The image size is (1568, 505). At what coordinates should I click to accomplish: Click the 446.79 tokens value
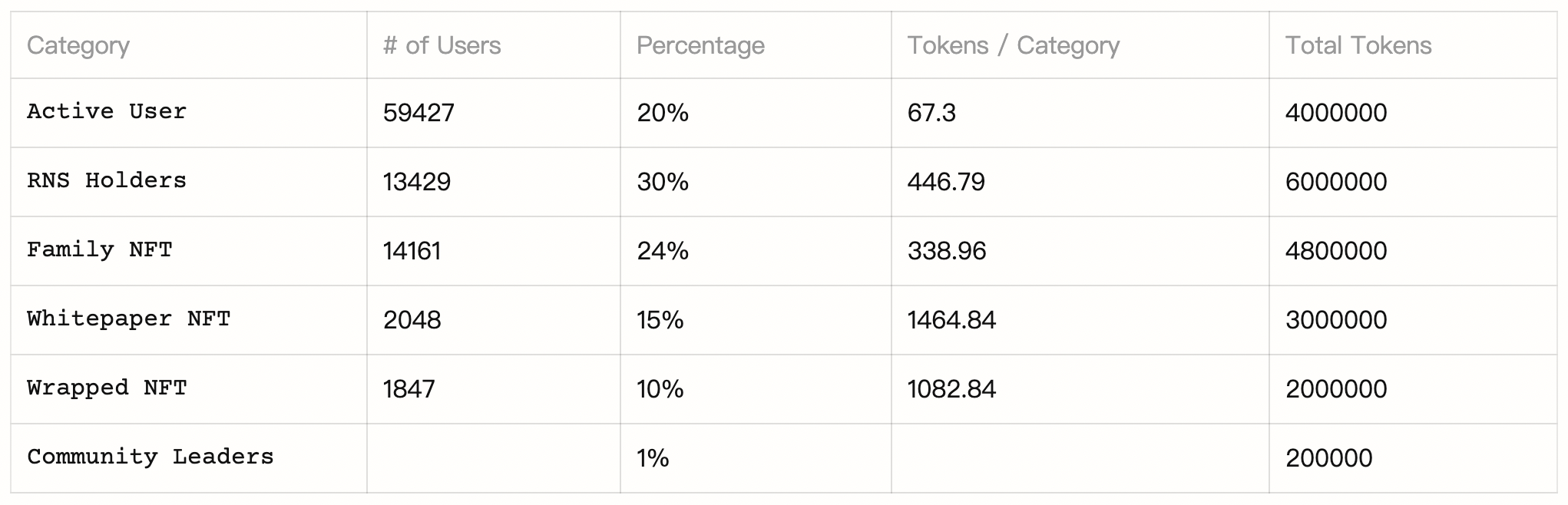(x=945, y=182)
